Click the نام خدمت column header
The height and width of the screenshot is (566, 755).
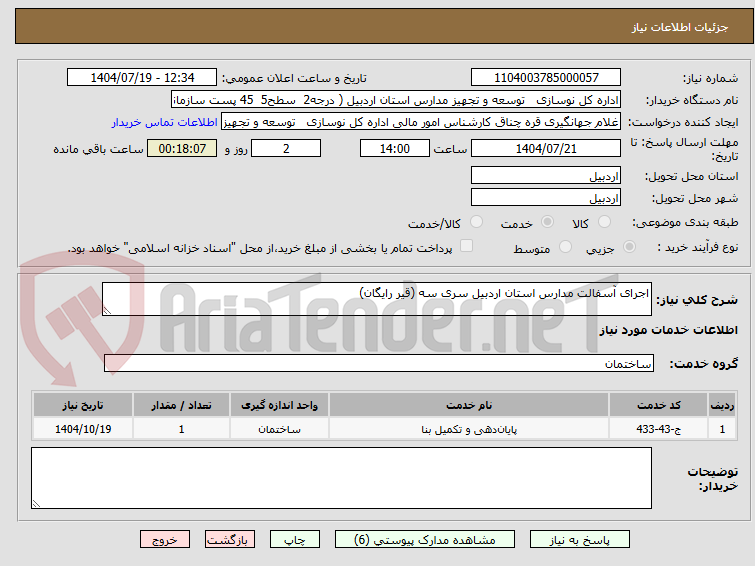[x=469, y=405]
